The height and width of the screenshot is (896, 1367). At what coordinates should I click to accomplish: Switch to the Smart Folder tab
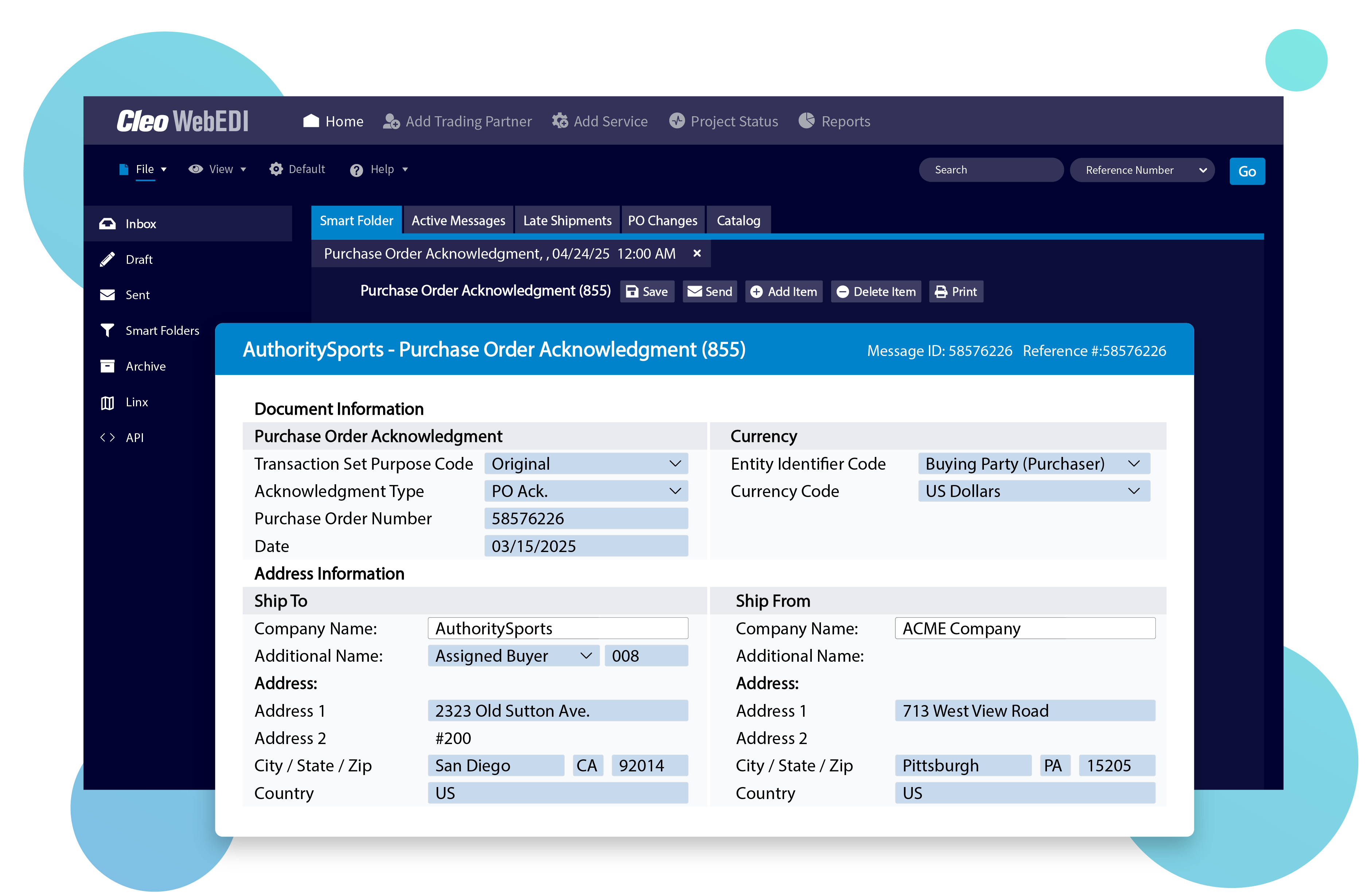(x=356, y=220)
